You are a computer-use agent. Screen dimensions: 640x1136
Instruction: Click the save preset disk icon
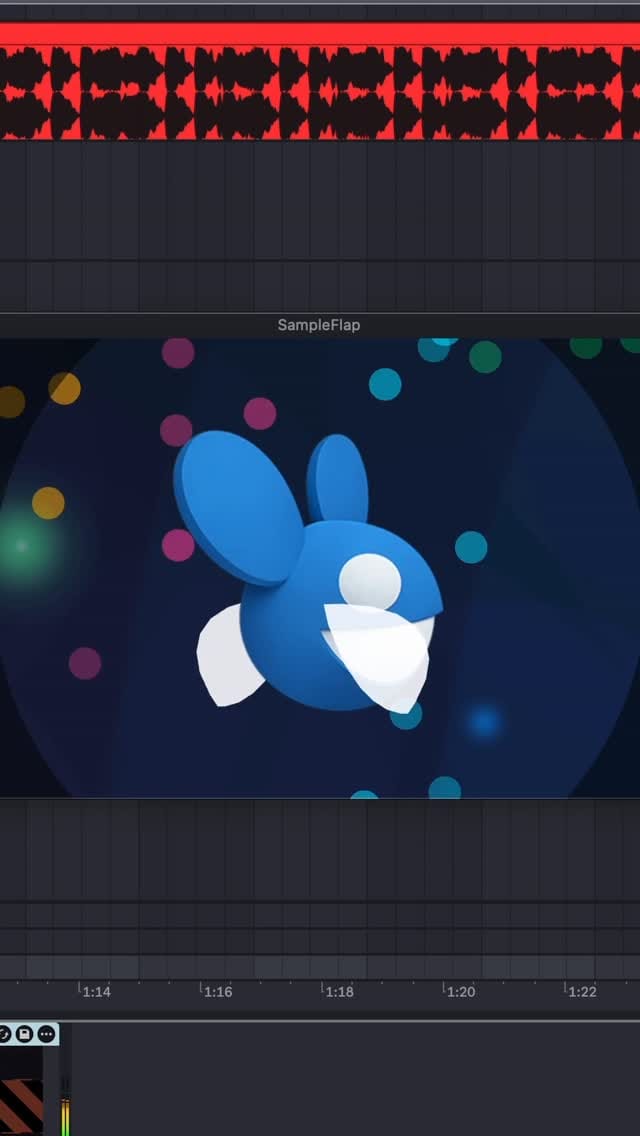click(x=25, y=1033)
